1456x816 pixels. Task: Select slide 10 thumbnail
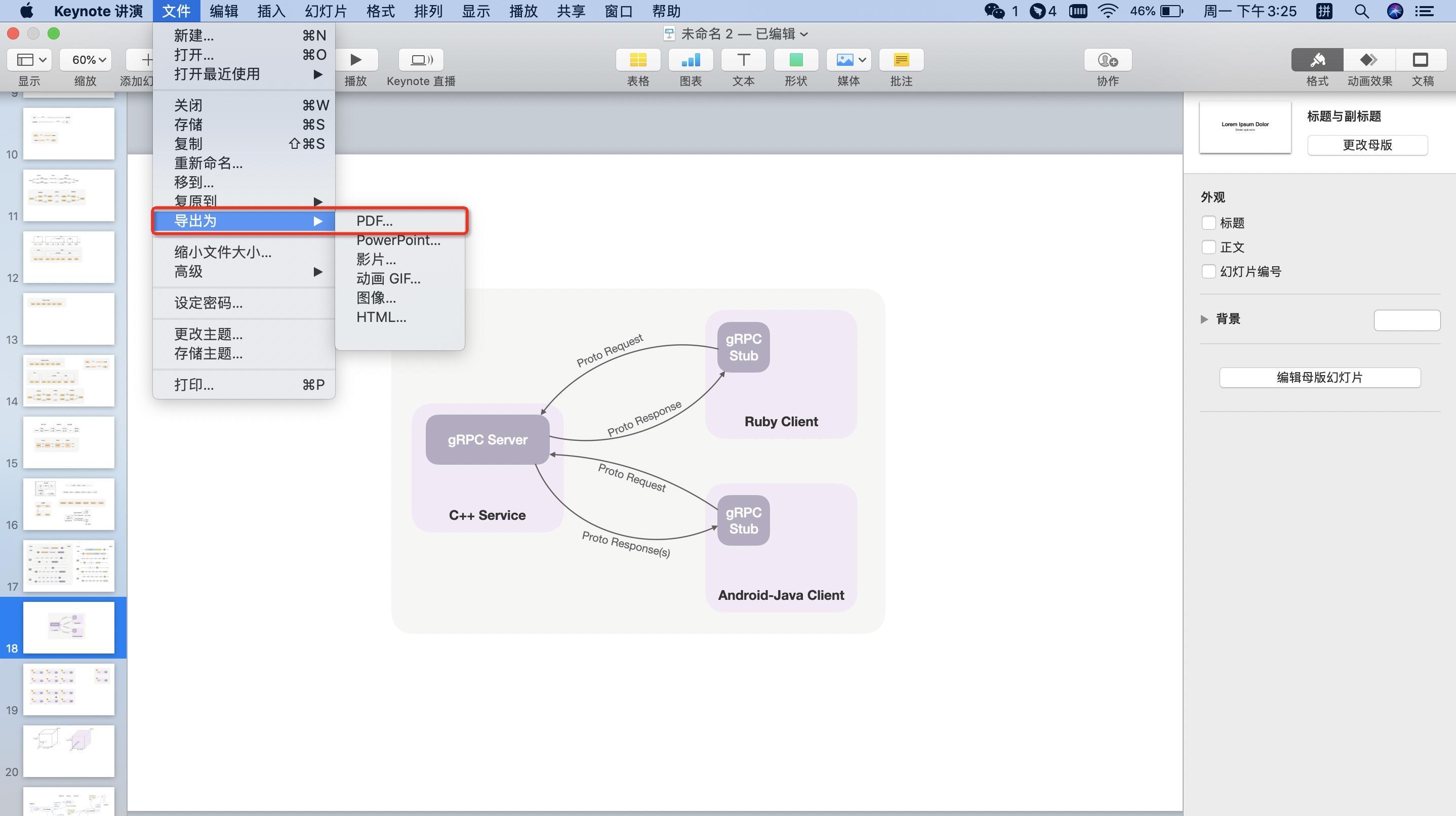click(68, 133)
